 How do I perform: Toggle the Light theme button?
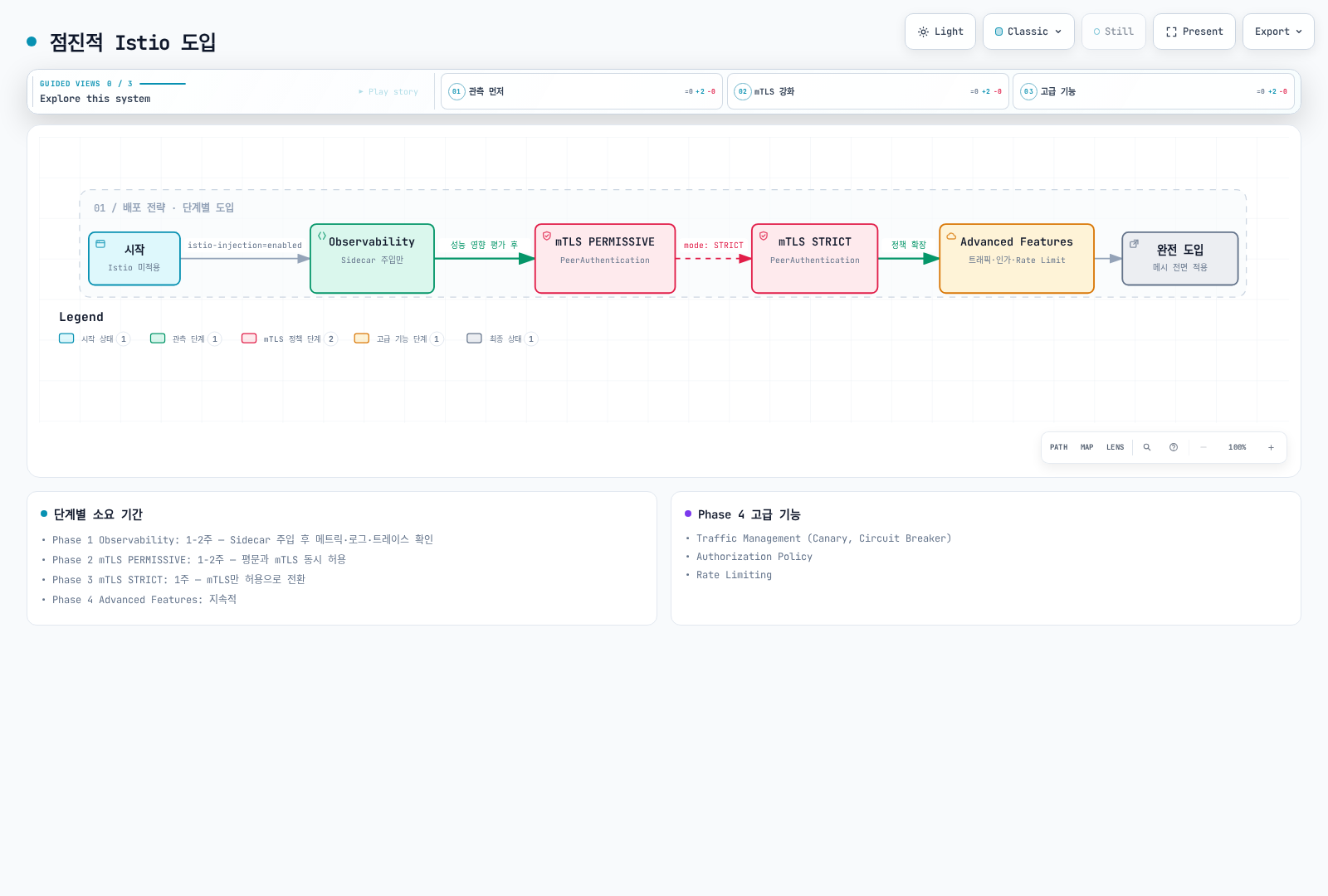click(940, 32)
